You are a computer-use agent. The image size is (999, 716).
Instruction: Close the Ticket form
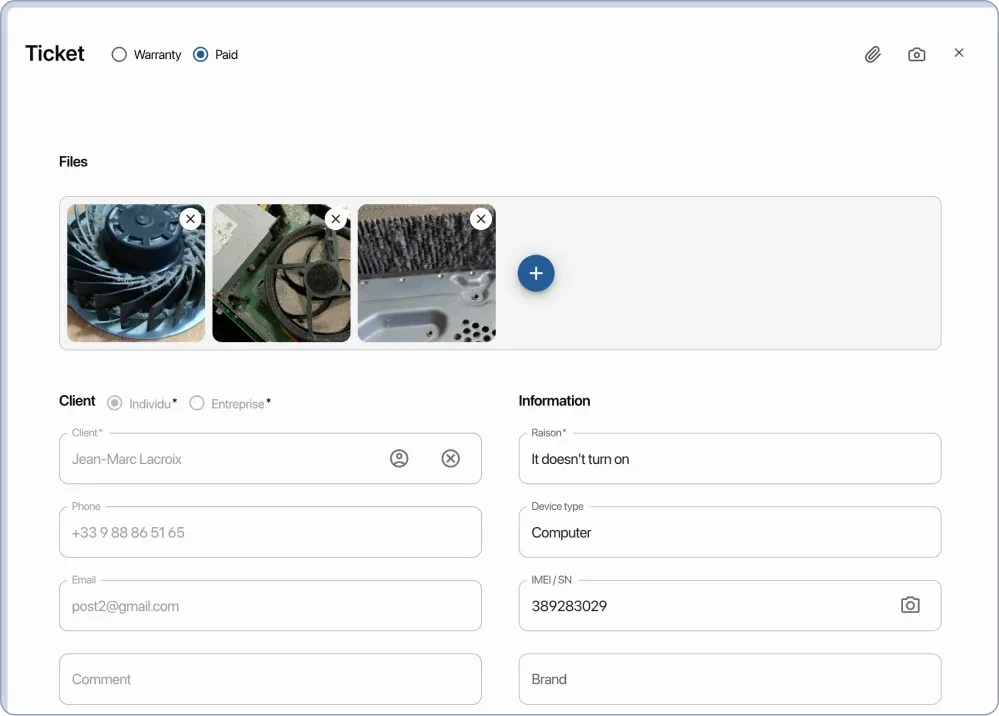pyautogui.click(x=959, y=53)
